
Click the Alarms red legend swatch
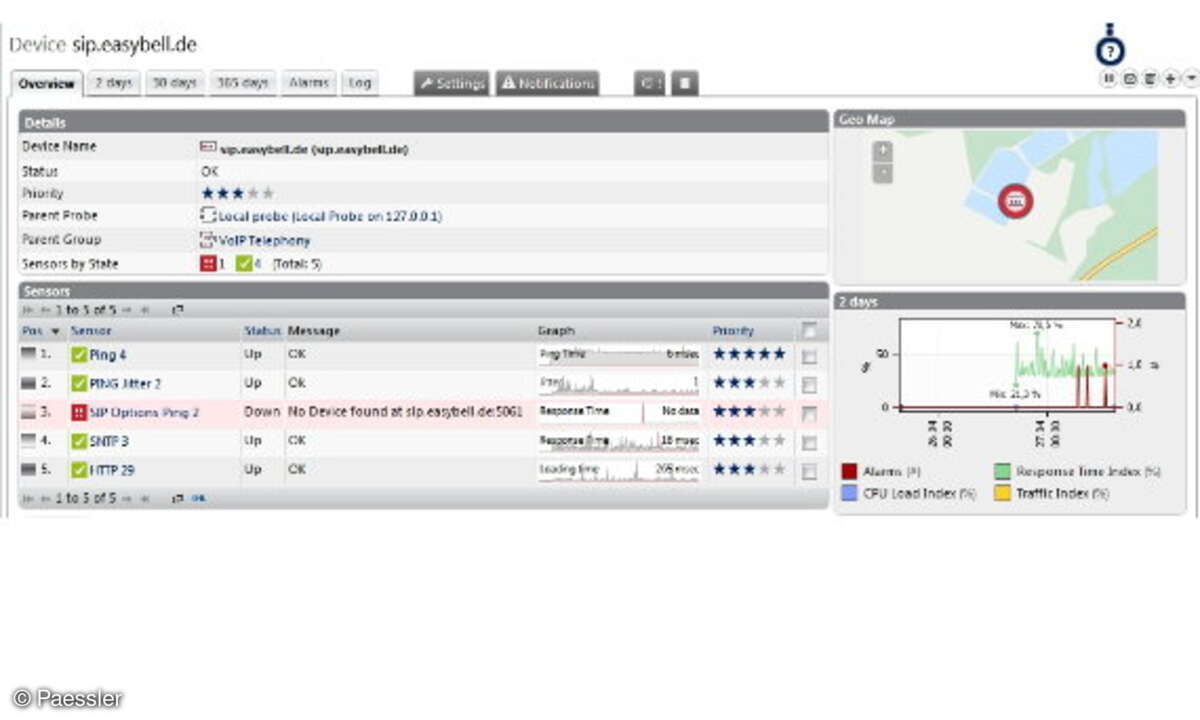(849, 471)
